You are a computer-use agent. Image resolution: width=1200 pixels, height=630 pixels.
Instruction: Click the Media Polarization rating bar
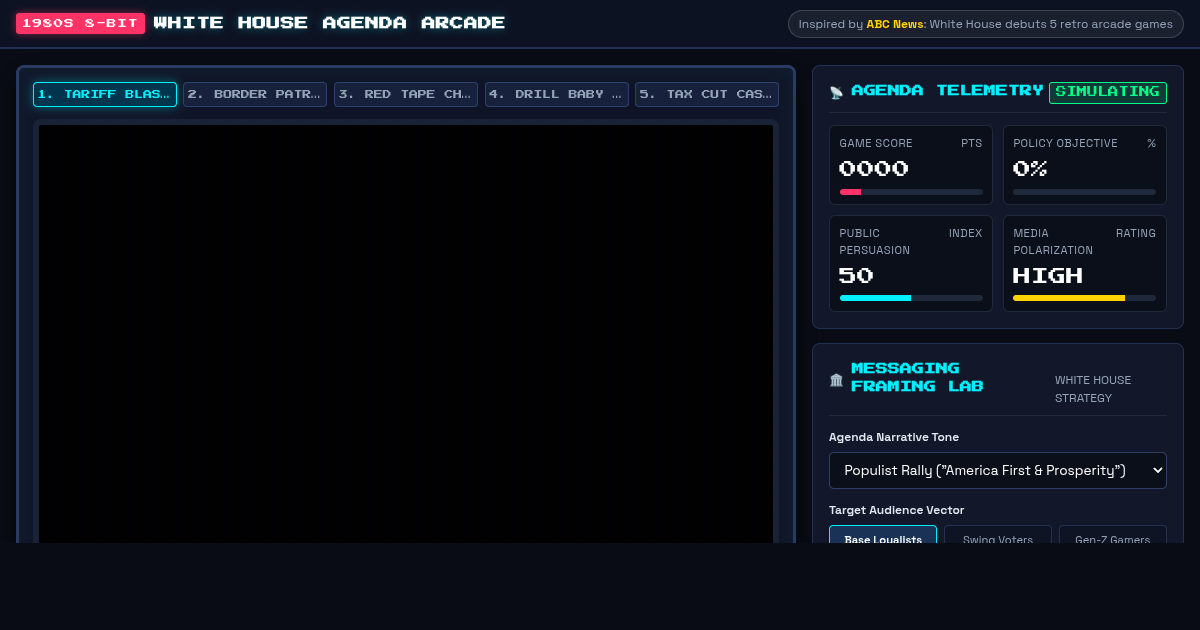click(1084, 298)
